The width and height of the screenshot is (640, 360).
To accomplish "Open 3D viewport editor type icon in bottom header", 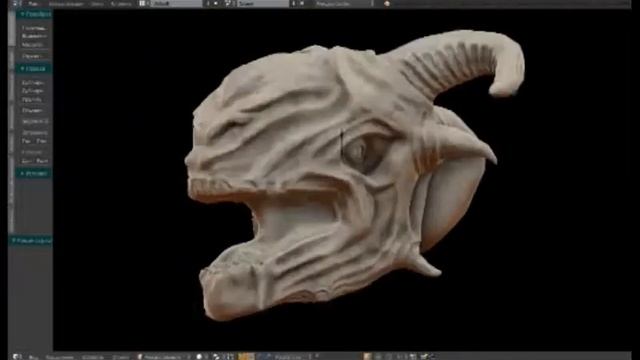I will click(16, 357).
